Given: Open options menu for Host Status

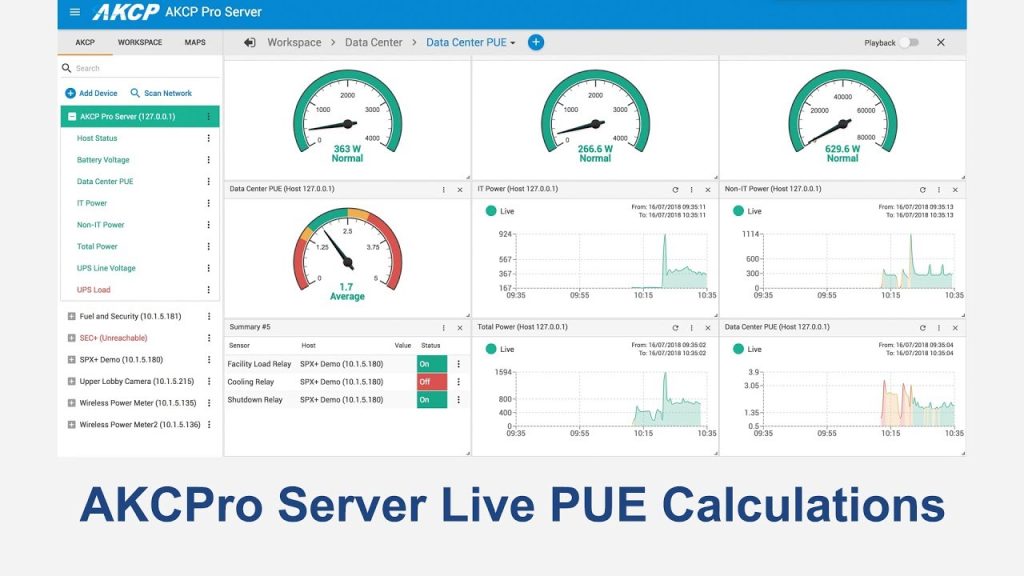Looking at the screenshot, I should pos(208,138).
